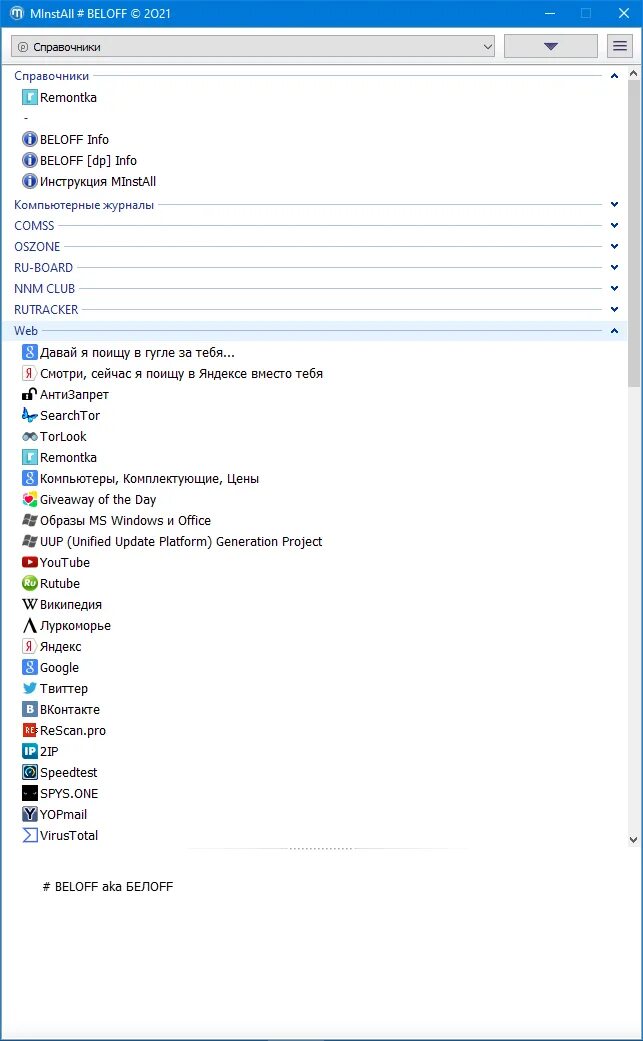Collapse the Web section
This screenshot has height=1041, width=643.
[614, 331]
